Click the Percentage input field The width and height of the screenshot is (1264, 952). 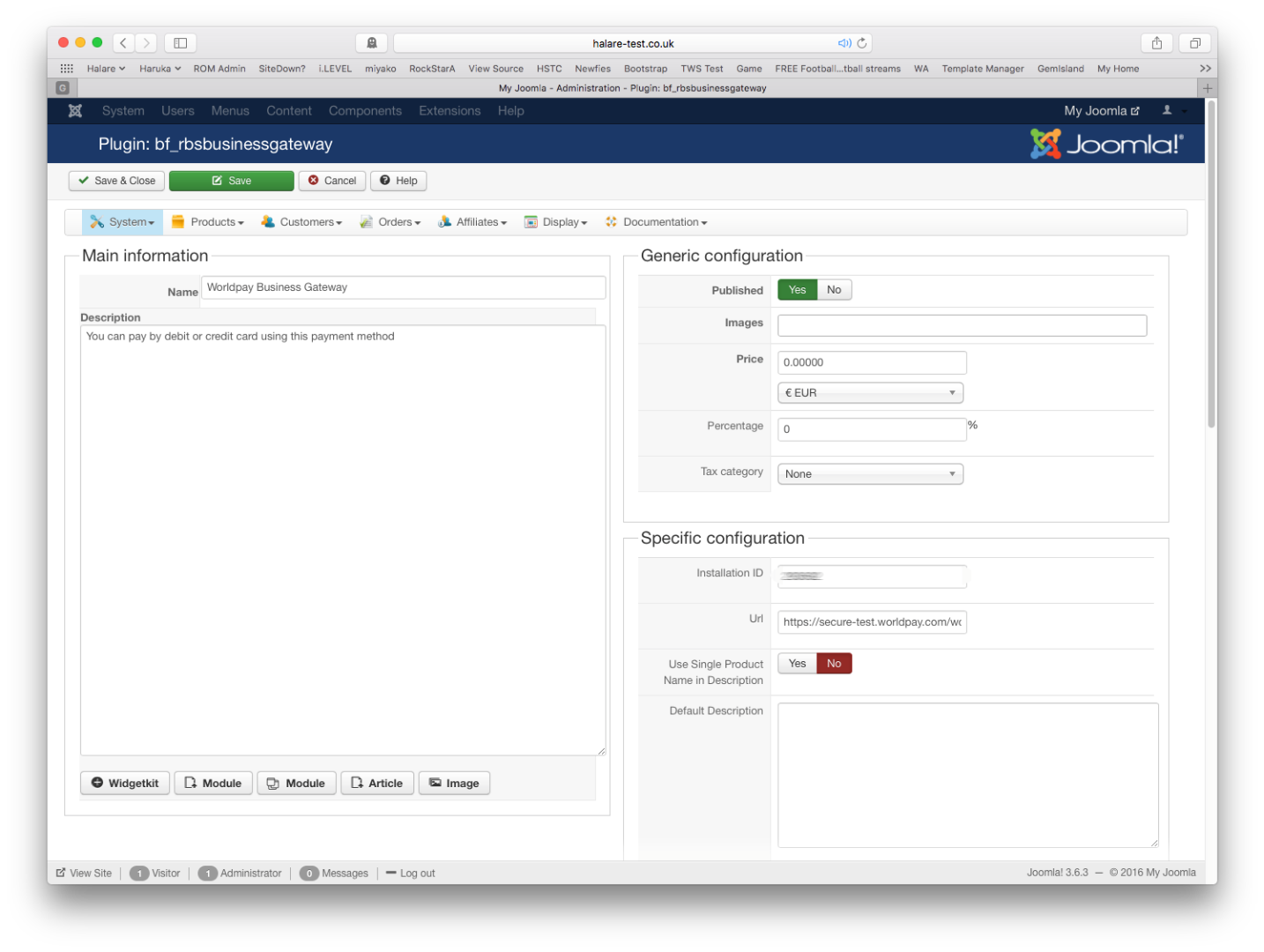[x=872, y=429]
